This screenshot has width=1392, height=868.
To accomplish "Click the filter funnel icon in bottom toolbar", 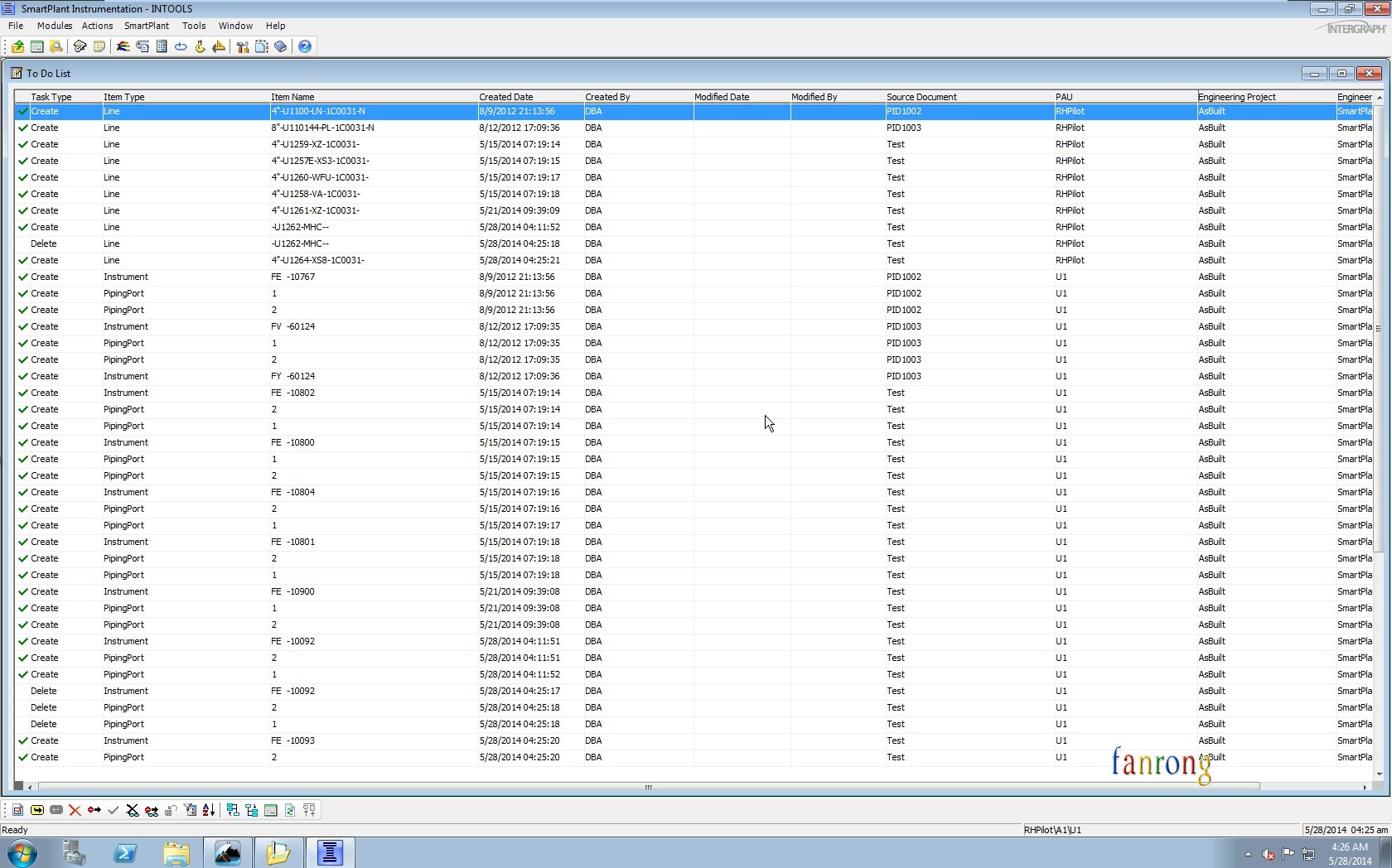I will pos(190,810).
